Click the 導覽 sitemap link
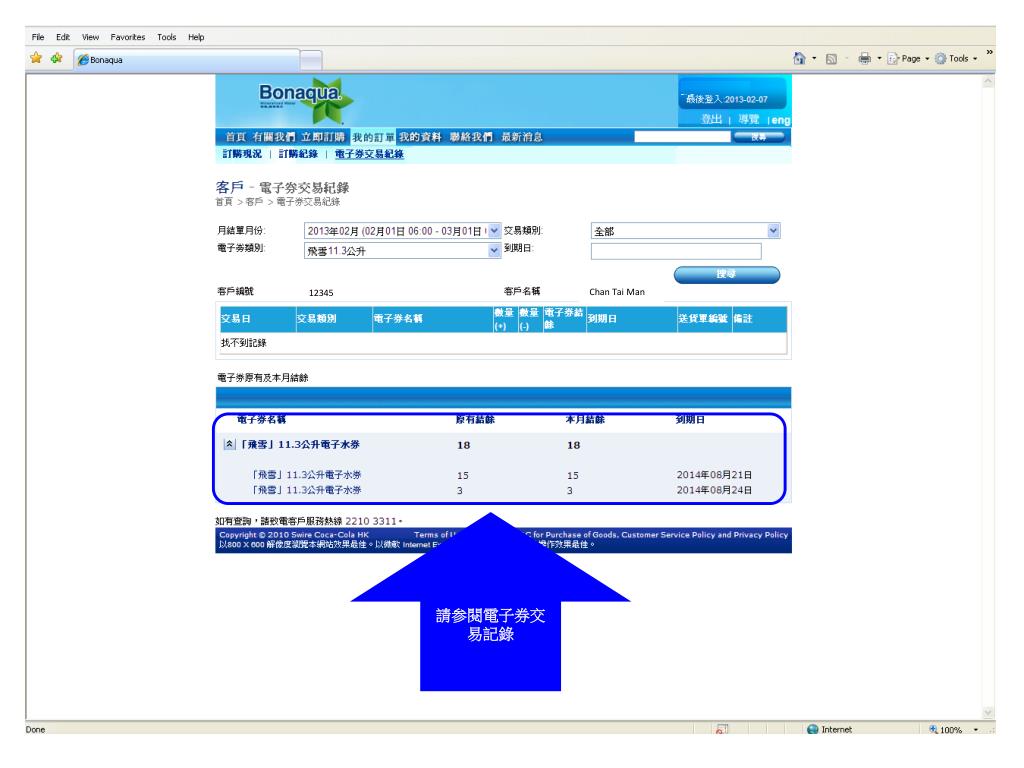 [x=748, y=120]
